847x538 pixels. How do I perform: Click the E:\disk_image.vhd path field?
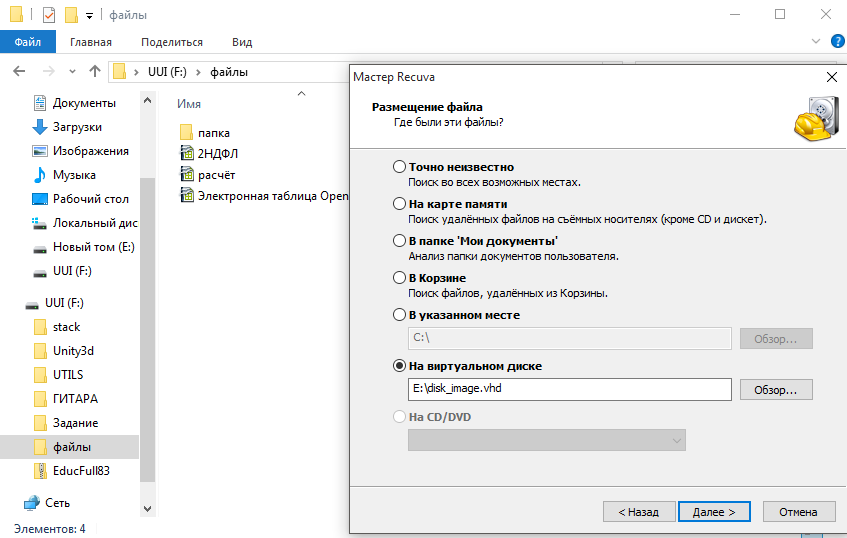click(x=569, y=389)
